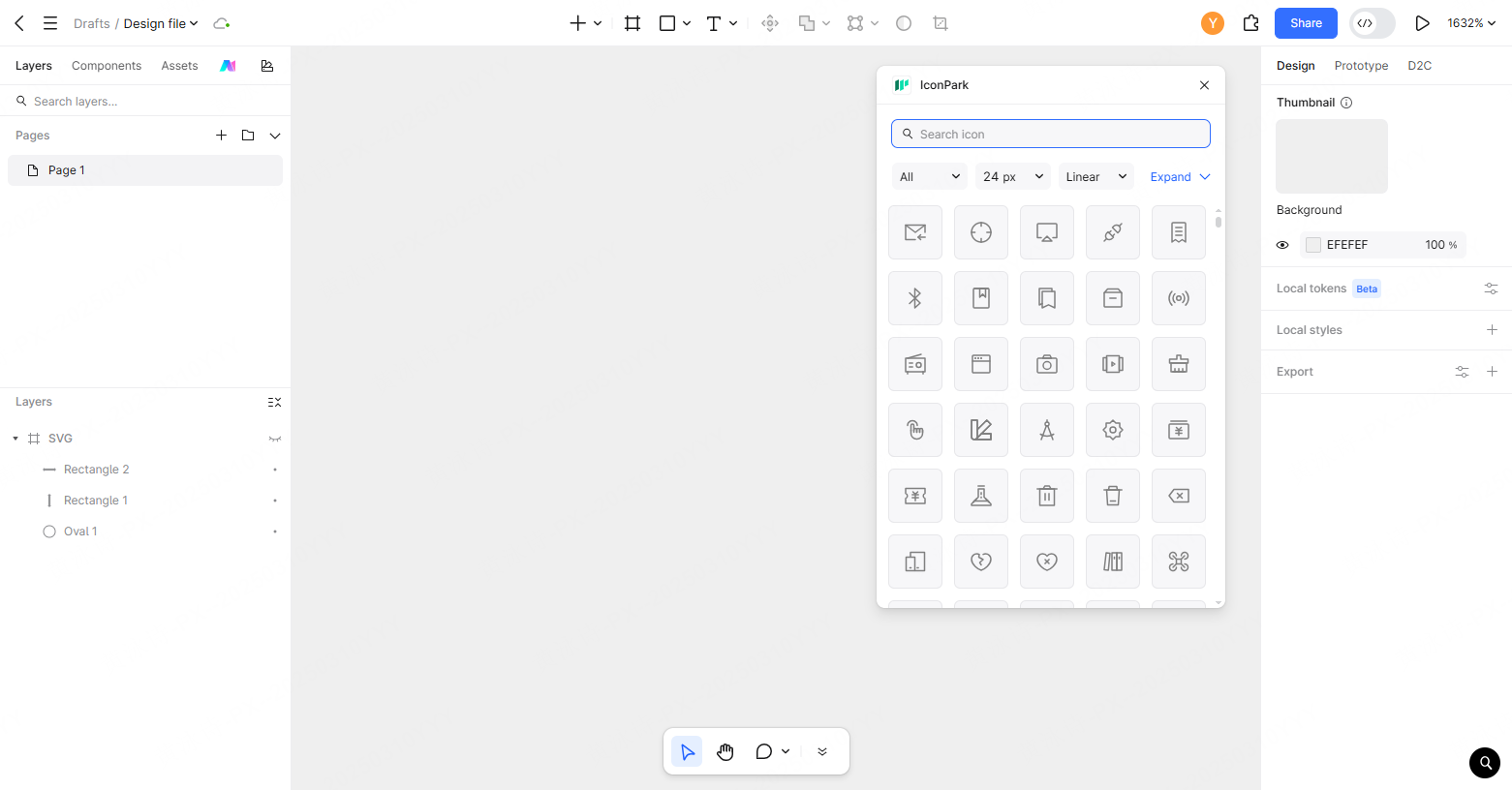Viewport: 1512px width, 790px height.
Task: Toggle visibility dot for Rectangle 1
Action: [x=275, y=501]
